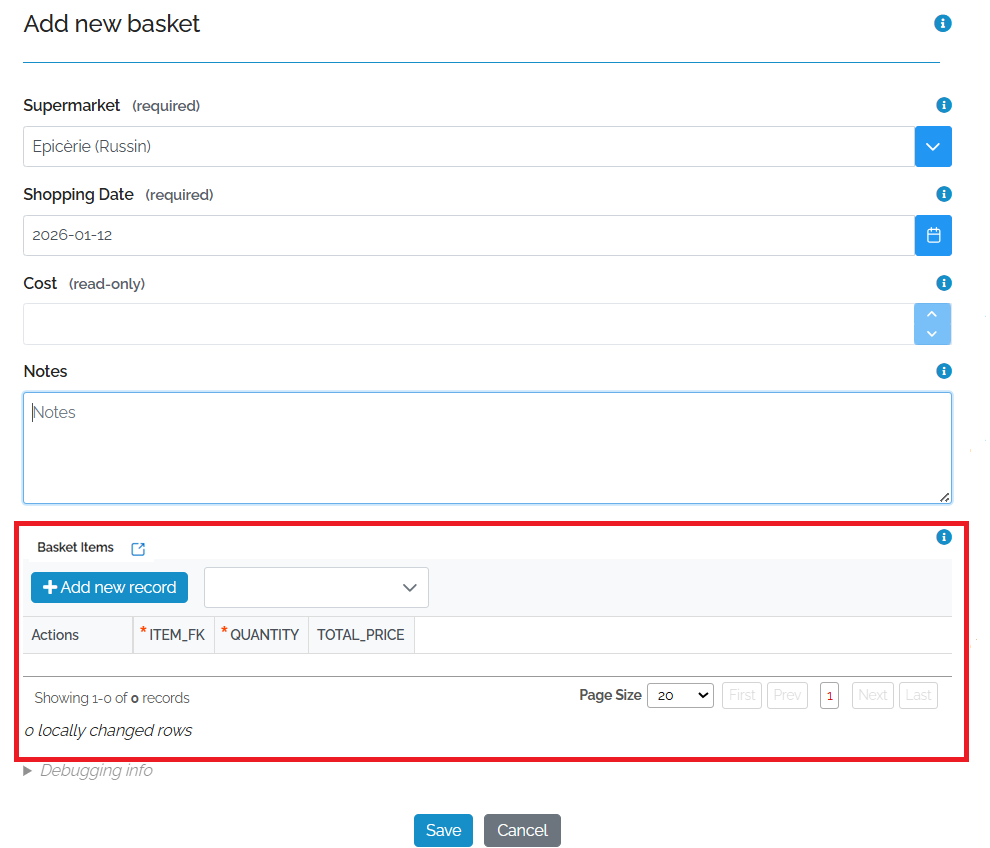Expand the Supermarket dropdown list
Screen dimensions: 990x848
click(933, 147)
